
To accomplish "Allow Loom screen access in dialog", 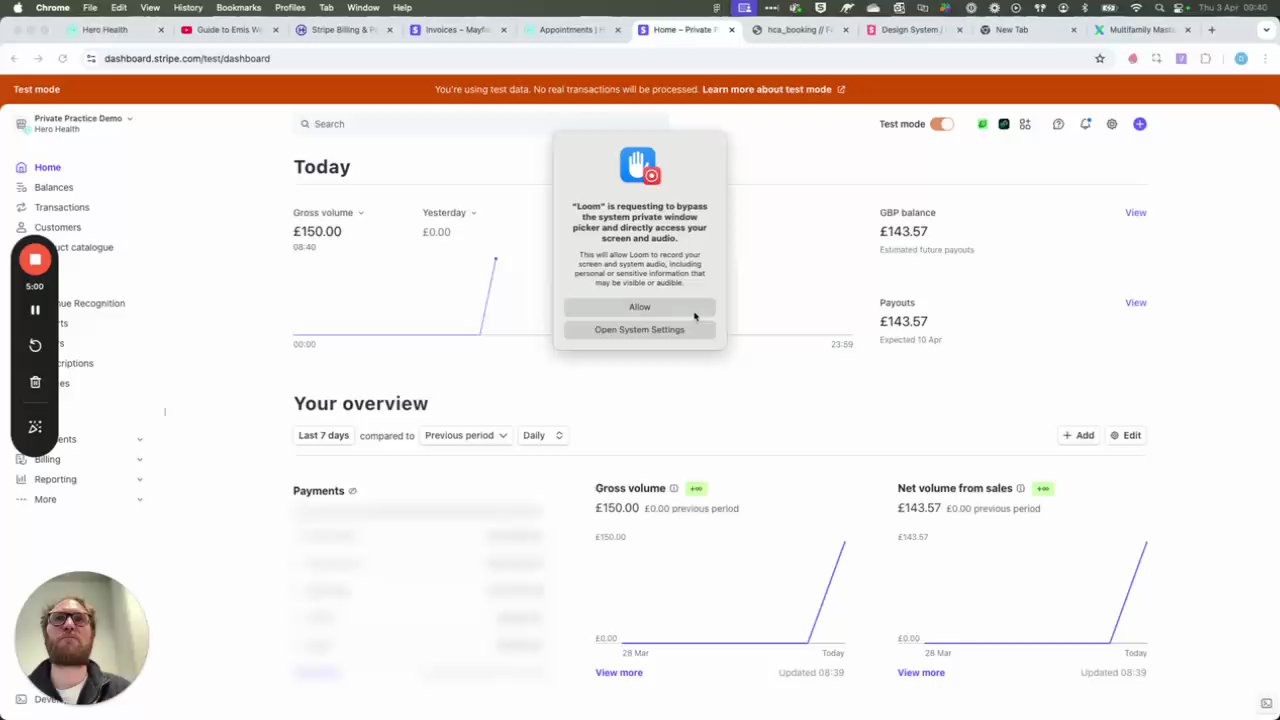I will pos(640,307).
